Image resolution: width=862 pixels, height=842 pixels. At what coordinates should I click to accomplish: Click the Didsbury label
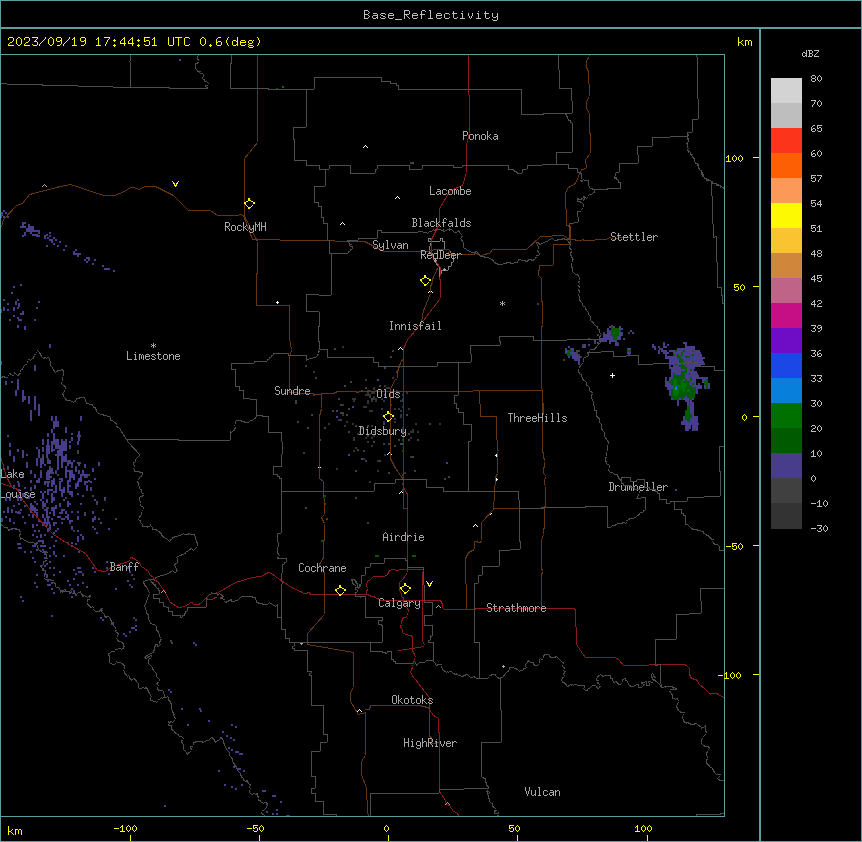pyautogui.click(x=382, y=431)
